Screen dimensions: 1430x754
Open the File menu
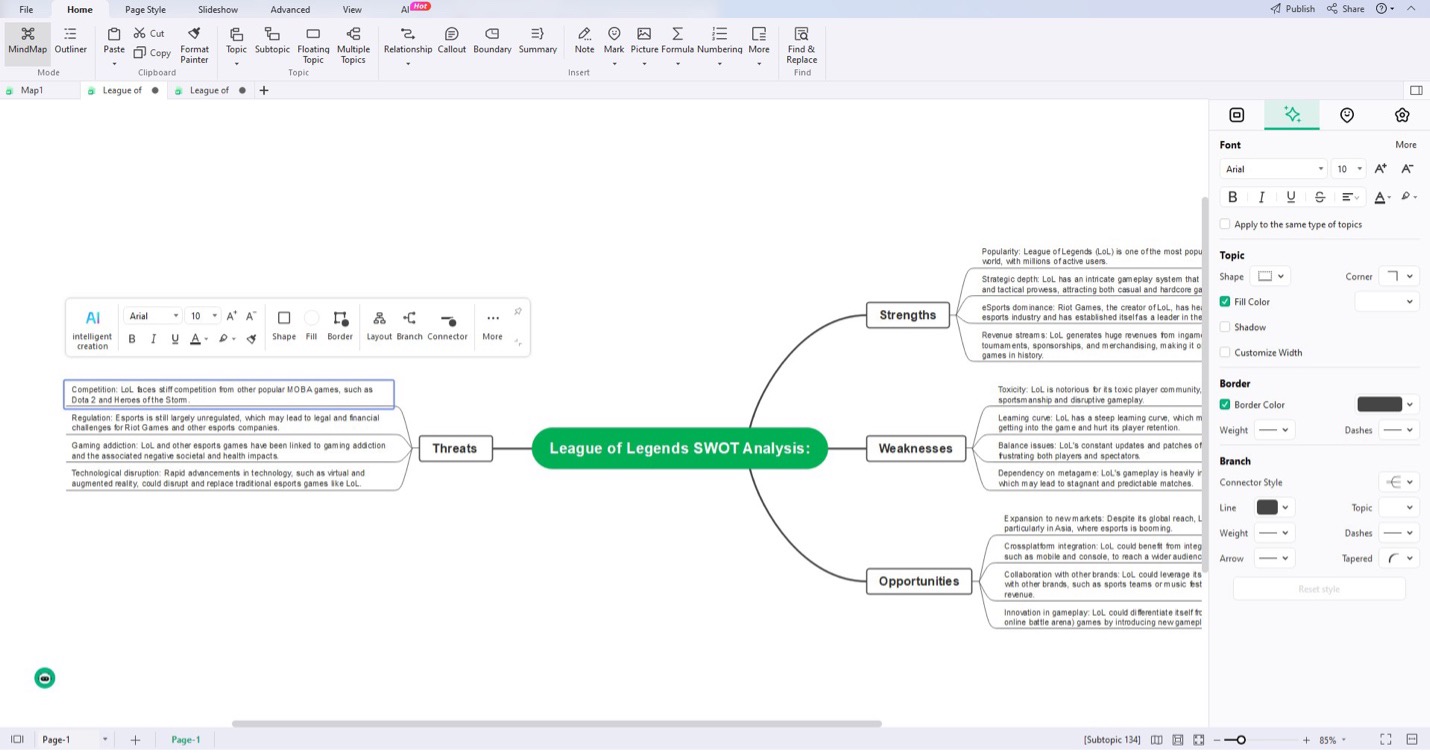tap(26, 9)
